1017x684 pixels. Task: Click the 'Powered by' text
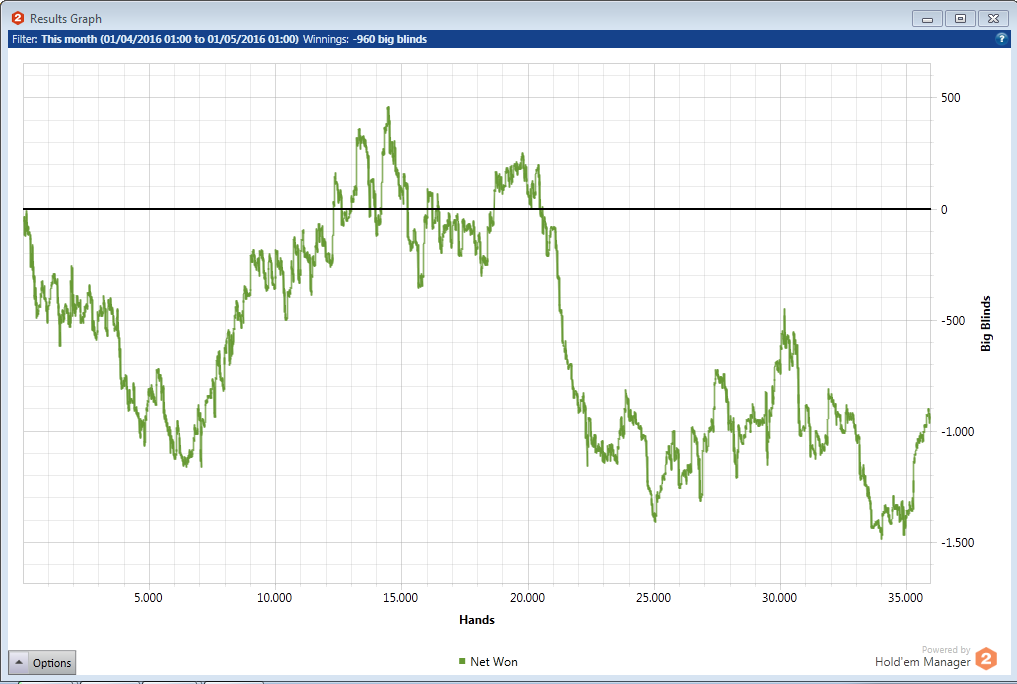(x=946, y=650)
